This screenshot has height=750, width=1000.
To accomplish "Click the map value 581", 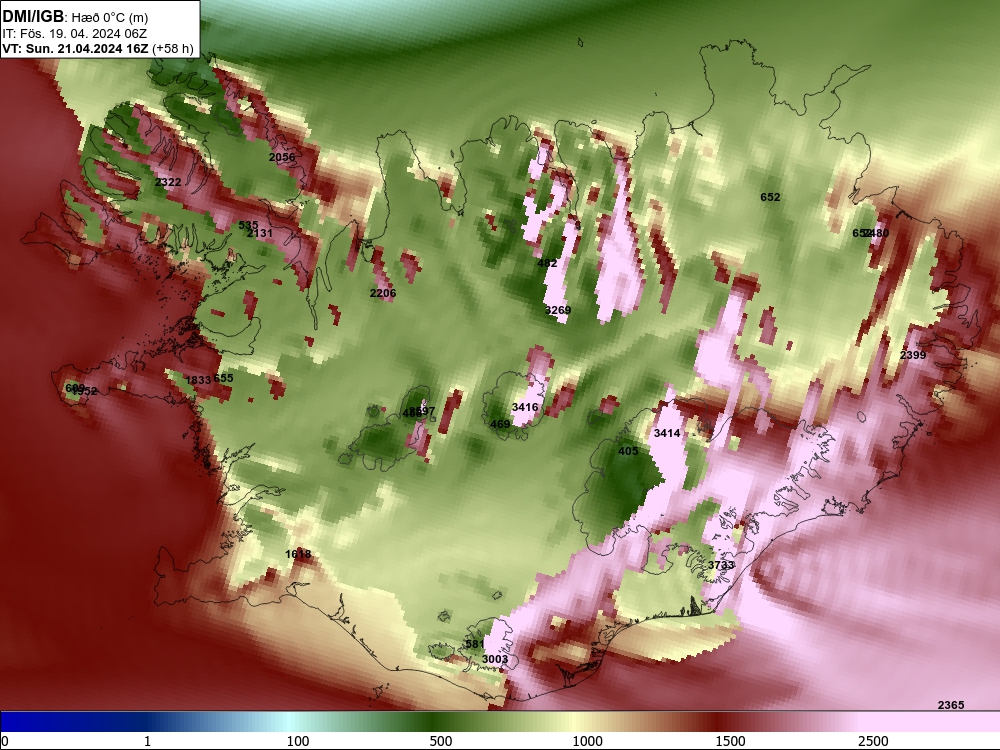I will tap(474, 644).
